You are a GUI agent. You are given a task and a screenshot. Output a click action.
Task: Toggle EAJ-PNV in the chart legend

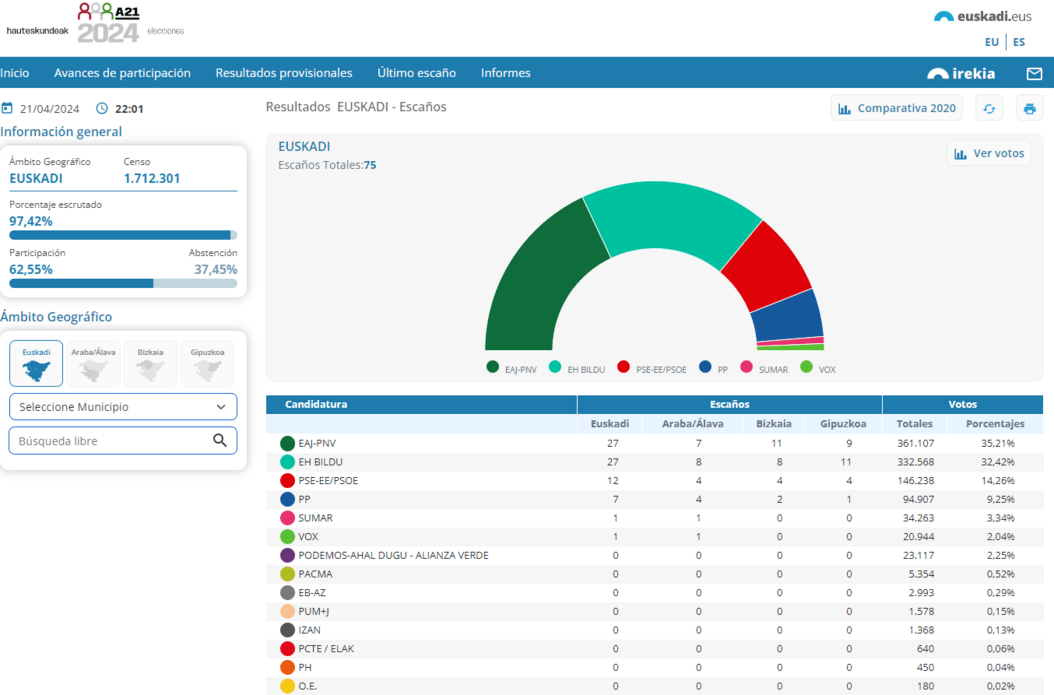pos(512,369)
